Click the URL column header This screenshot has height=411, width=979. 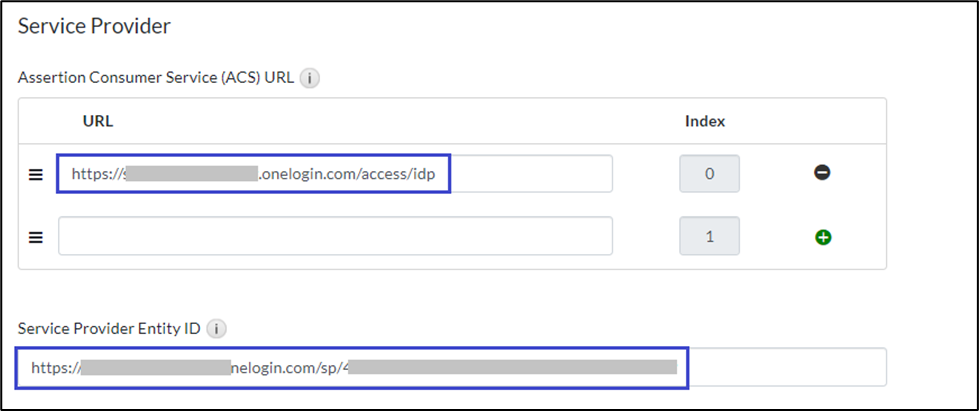(97, 122)
